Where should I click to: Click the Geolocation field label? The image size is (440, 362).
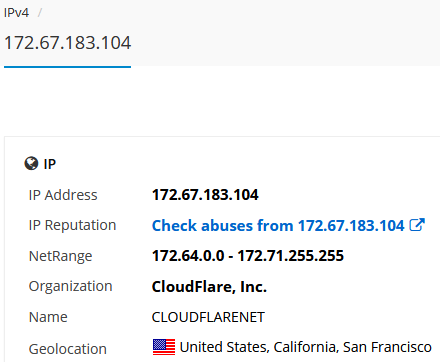(68, 349)
